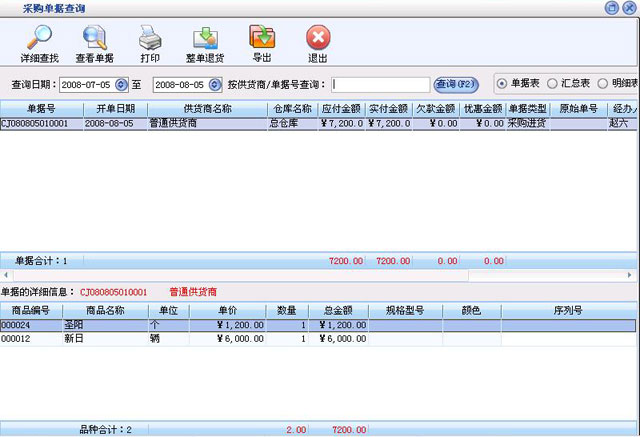Viewport: 640px width, 437px height.
Task: Select the 单据表 radio button
Action: pyautogui.click(x=502, y=84)
